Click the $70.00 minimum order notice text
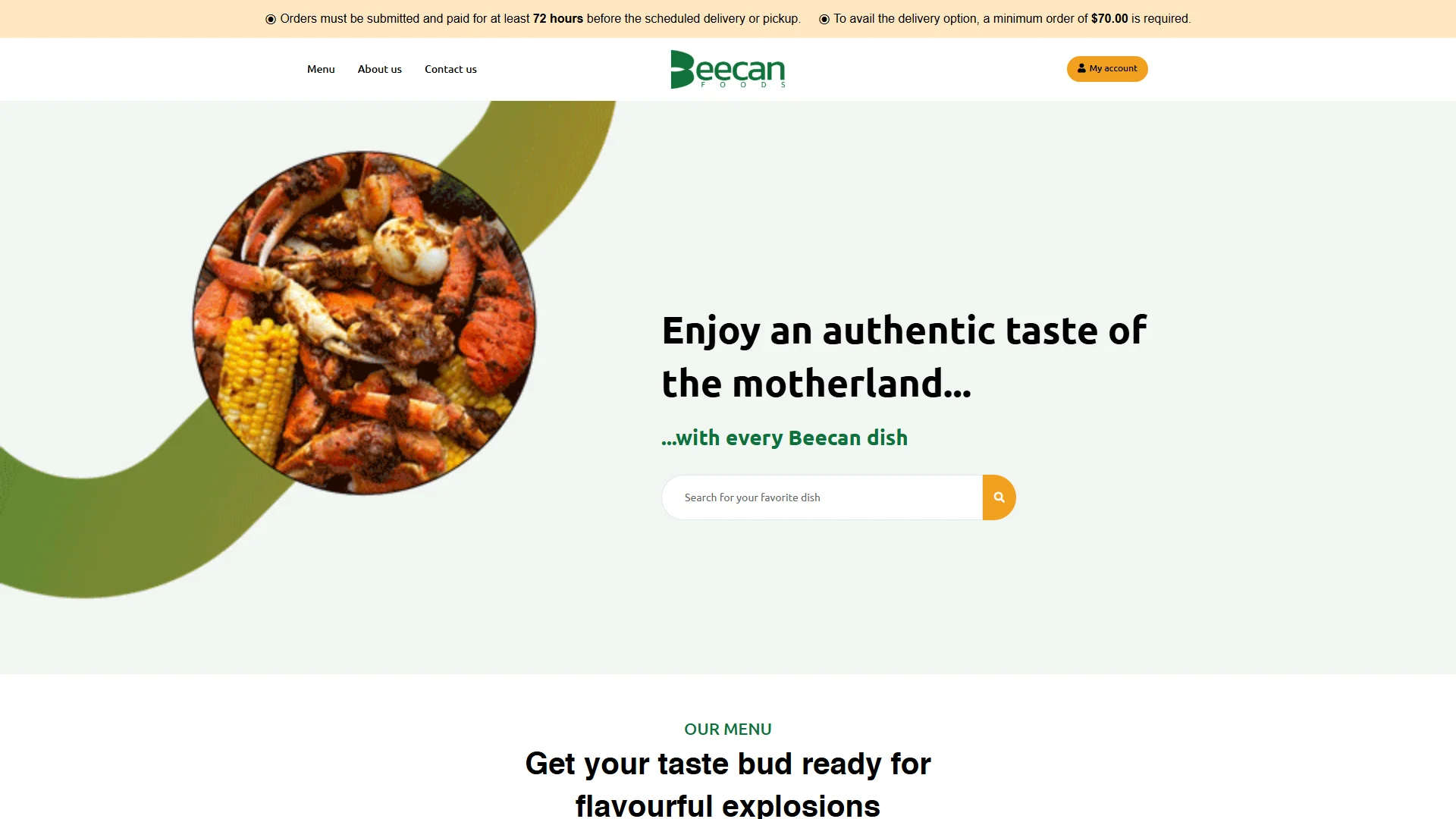This screenshot has height=819, width=1456. 1012,19
